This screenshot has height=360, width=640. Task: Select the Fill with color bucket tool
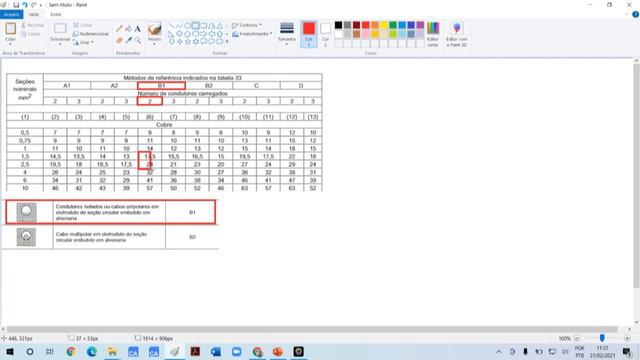(129, 29)
